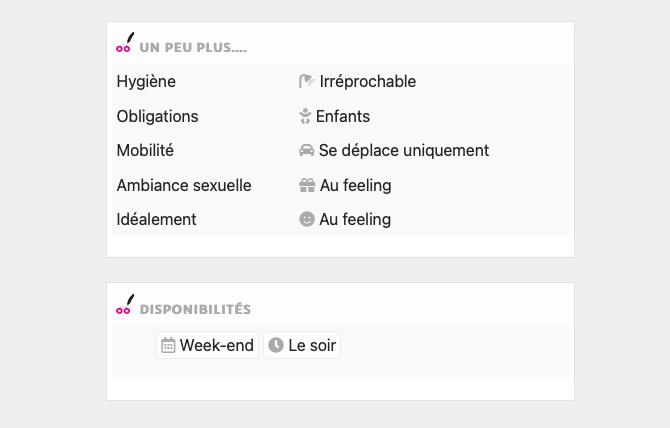670x428 pixels.
Task: Click the calendar icon in Week-end tag
Action: pyautogui.click(x=168, y=346)
